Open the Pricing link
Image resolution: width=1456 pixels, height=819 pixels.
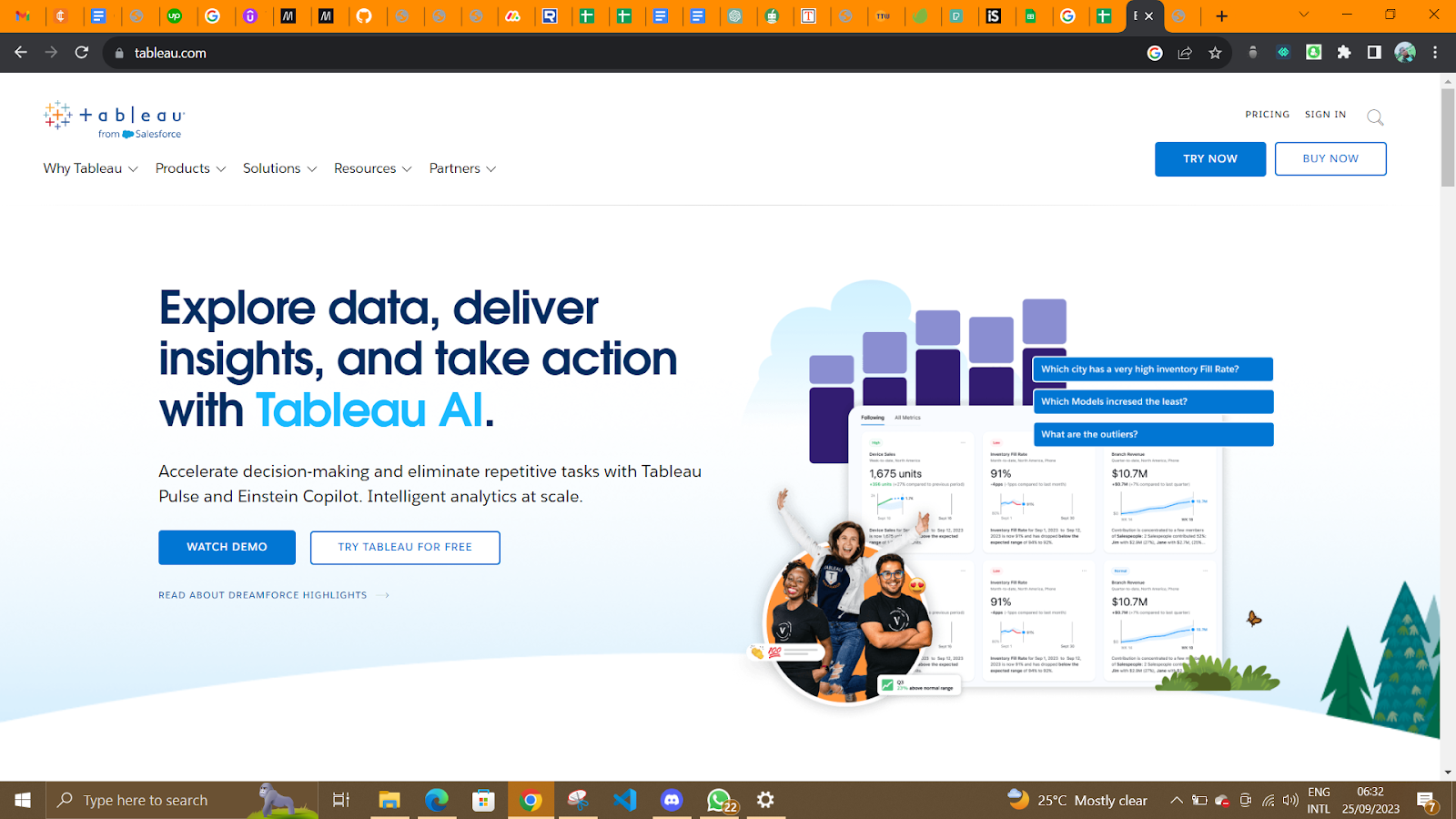tap(1267, 115)
